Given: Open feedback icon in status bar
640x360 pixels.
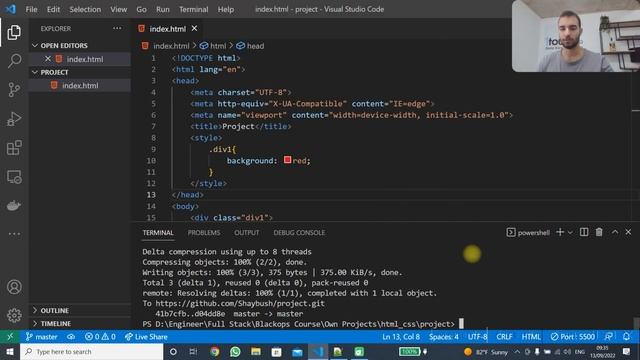Looking at the screenshot, I should 609,337.
